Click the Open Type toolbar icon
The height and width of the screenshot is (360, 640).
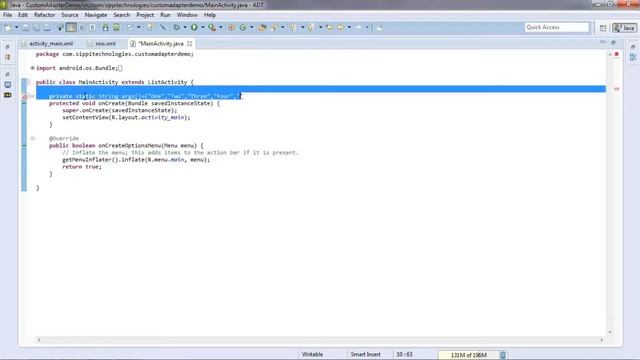(262, 27)
